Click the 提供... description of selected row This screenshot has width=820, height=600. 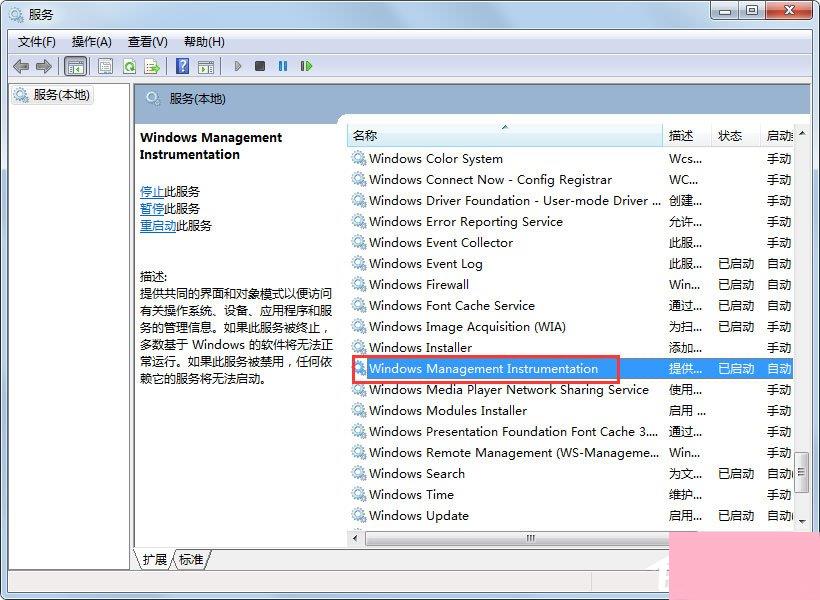pyautogui.click(x=686, y=368)
